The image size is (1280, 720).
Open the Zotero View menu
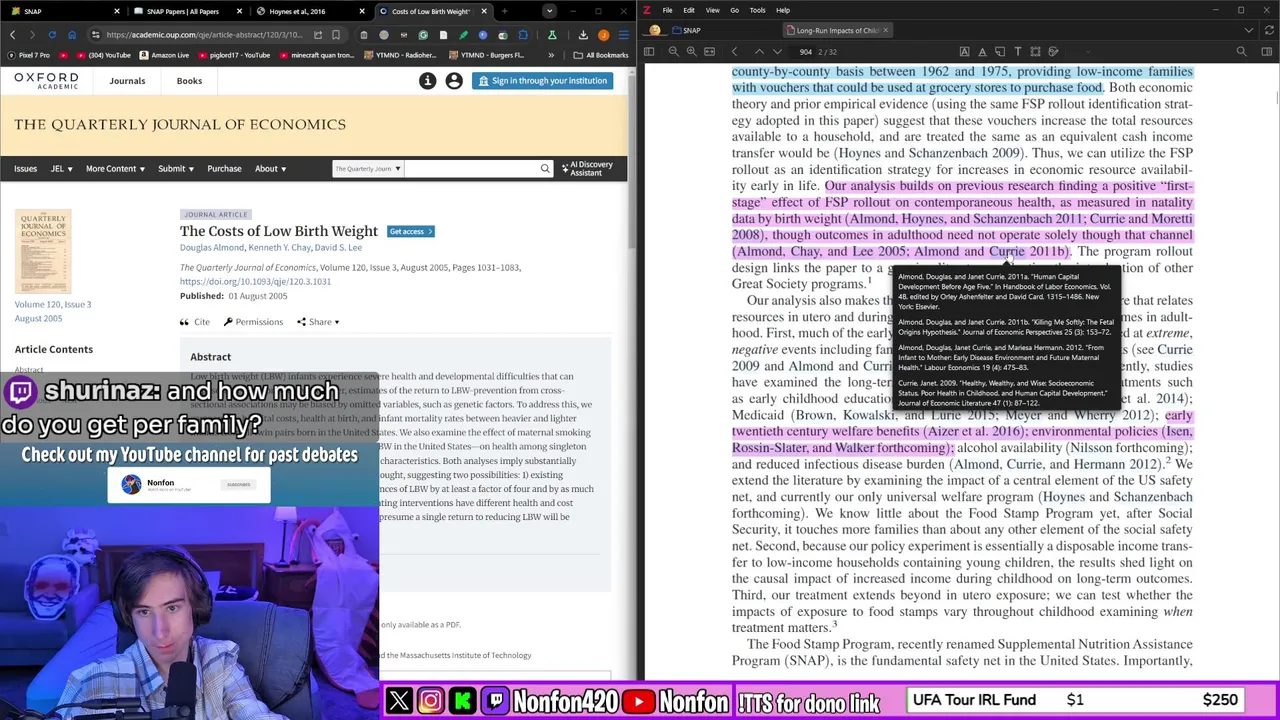[x=712, y=10]
